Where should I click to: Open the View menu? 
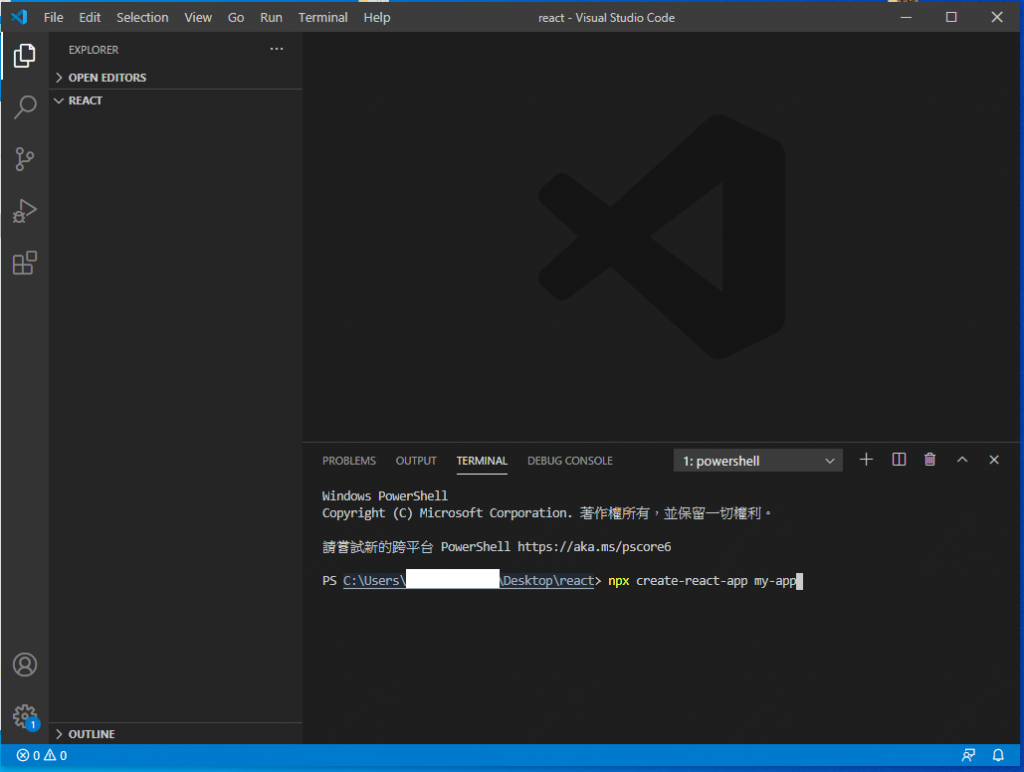click(x=198, y=18)
